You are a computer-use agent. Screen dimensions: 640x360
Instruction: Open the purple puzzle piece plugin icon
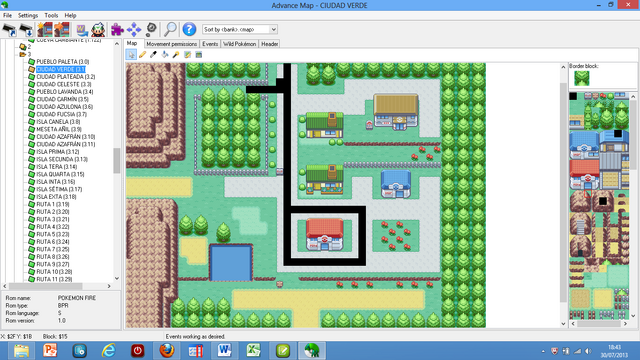point(117,29)
